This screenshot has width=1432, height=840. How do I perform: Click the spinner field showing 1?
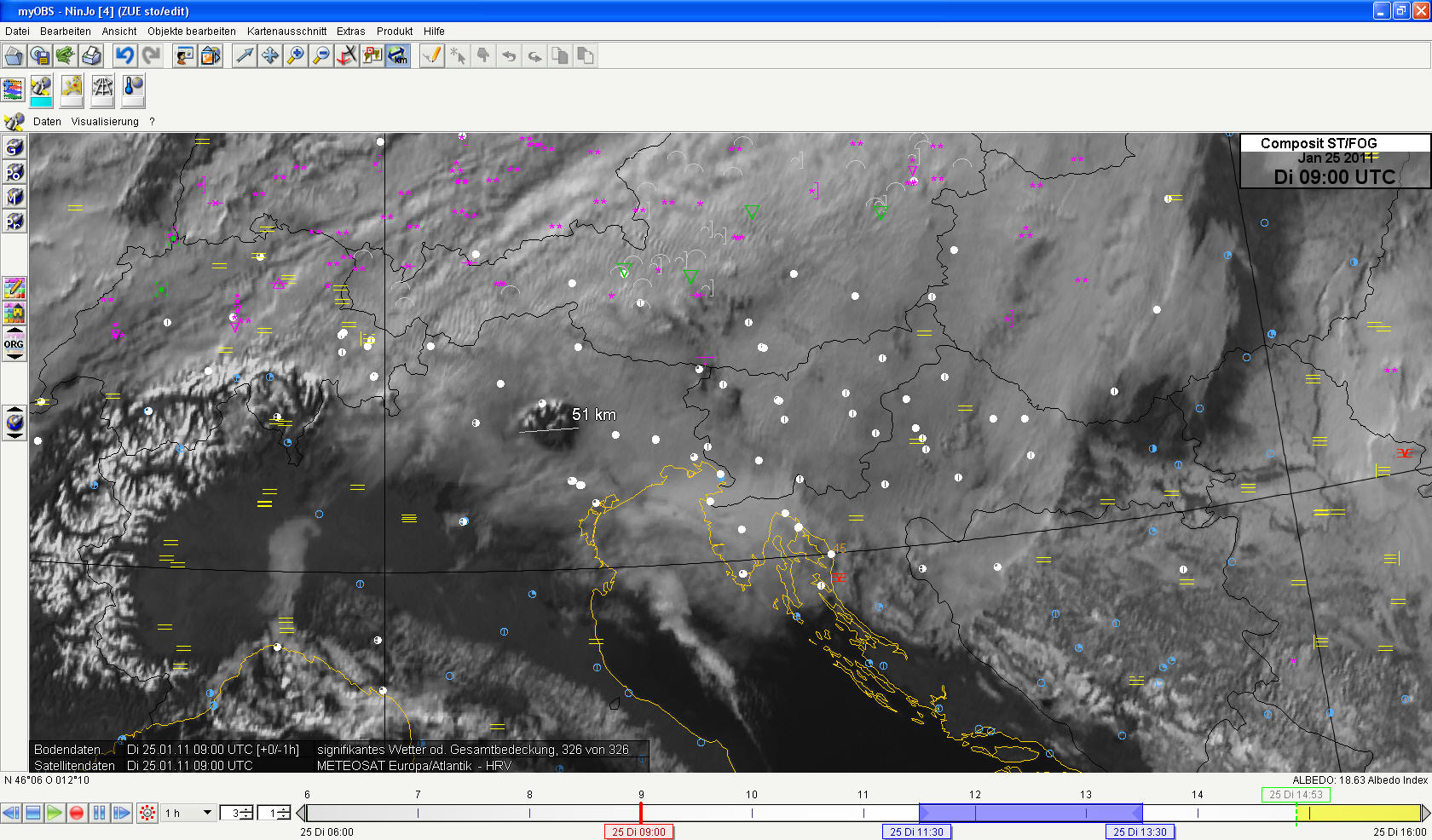click(274, 813)
